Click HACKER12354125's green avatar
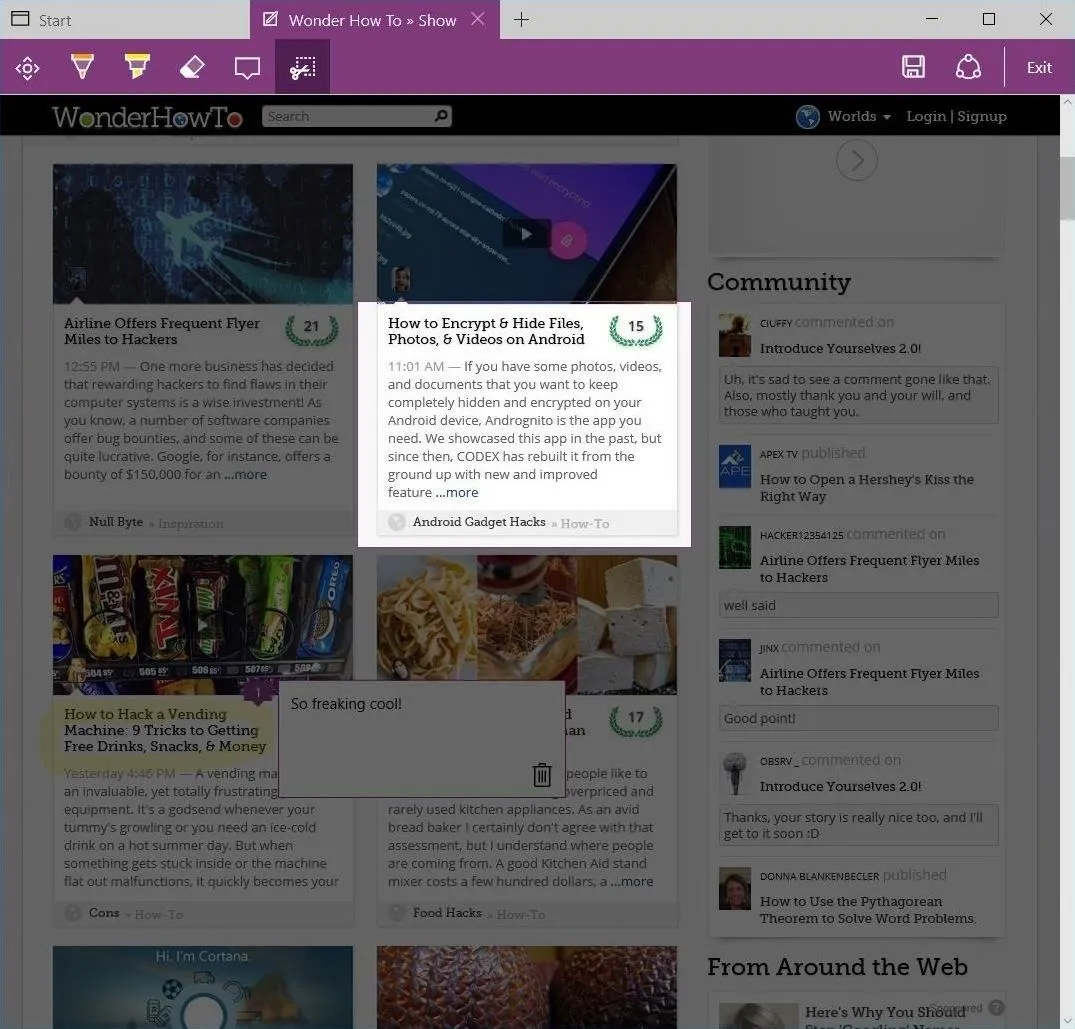 click(x=735, y=547)
